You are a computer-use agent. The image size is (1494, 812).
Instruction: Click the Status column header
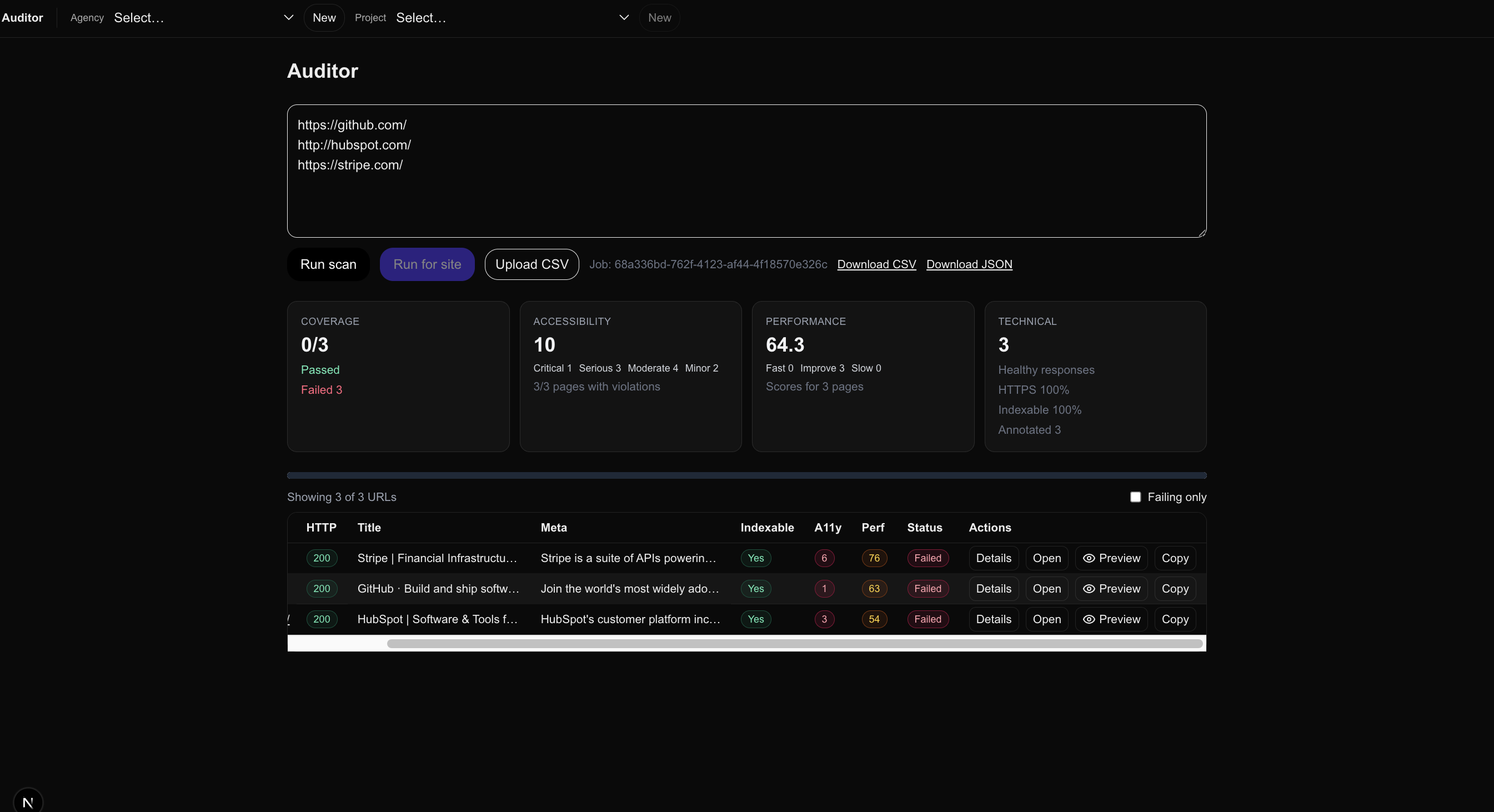[924, 528]
